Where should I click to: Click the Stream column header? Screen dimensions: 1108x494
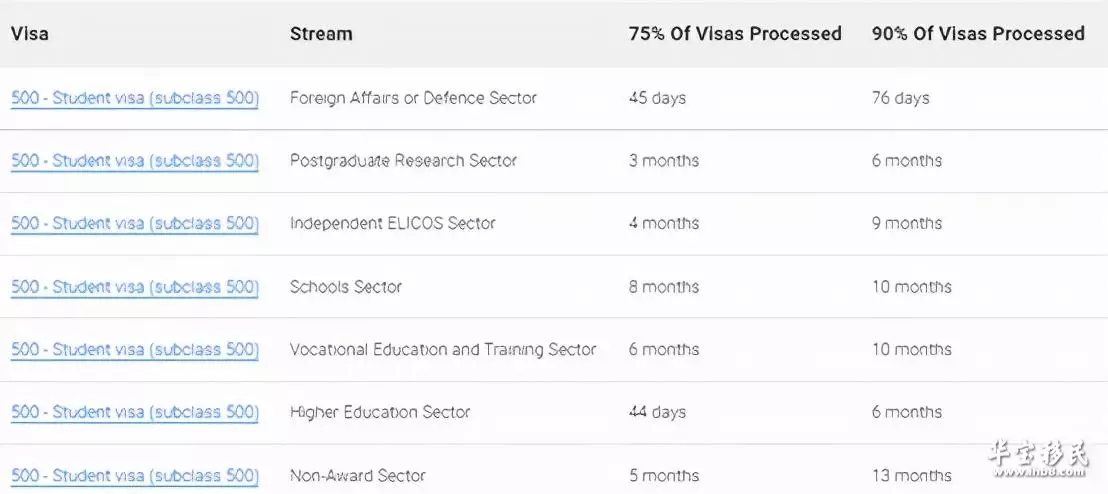(x=321, y=33)
